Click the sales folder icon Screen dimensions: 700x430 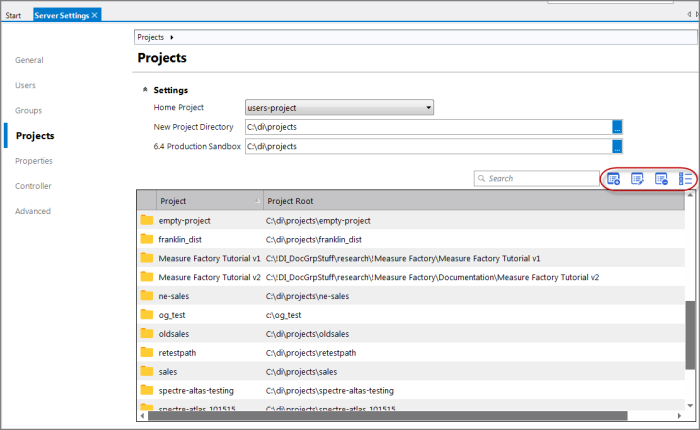146,371
